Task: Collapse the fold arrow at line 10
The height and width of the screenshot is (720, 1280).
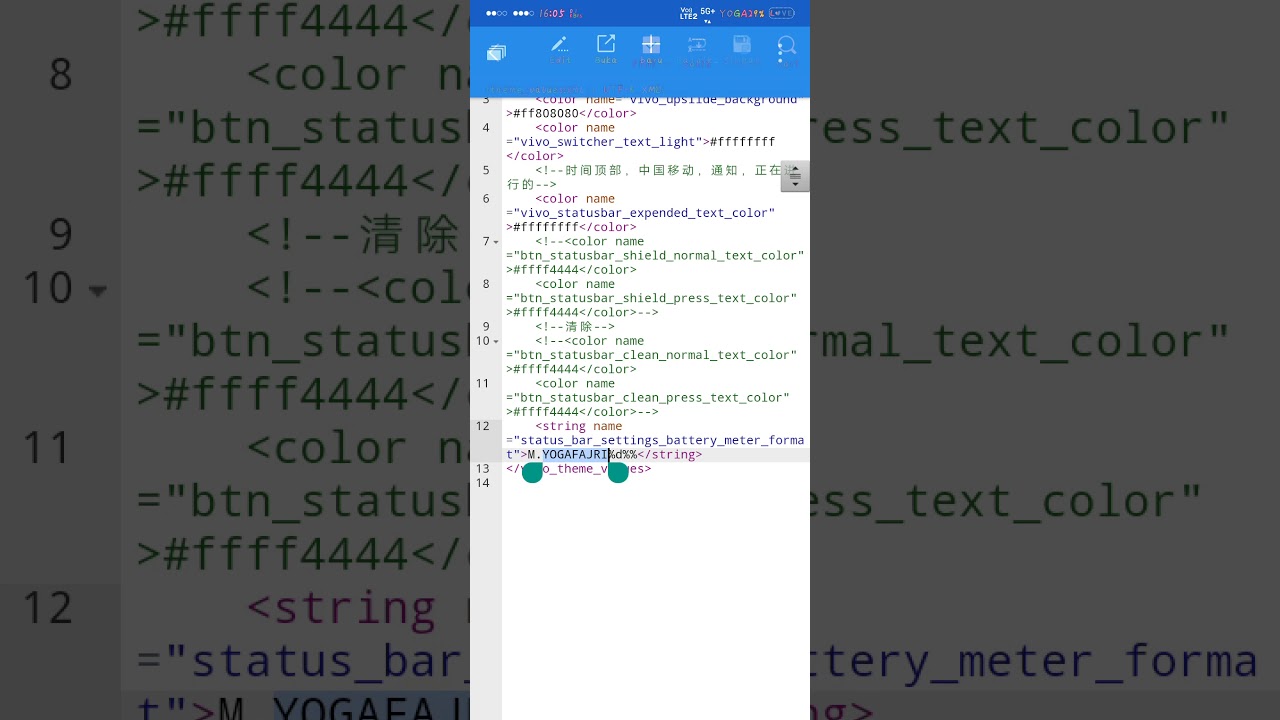Action: pyautogui.click(x=496, y=342)
